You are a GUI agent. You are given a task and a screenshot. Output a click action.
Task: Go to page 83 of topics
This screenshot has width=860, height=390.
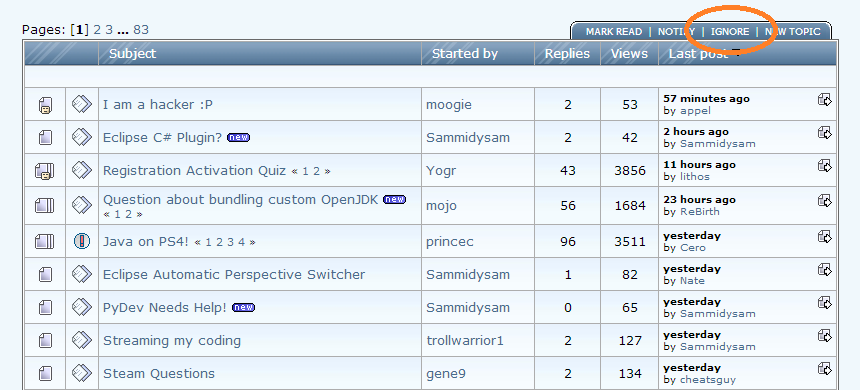141,30
